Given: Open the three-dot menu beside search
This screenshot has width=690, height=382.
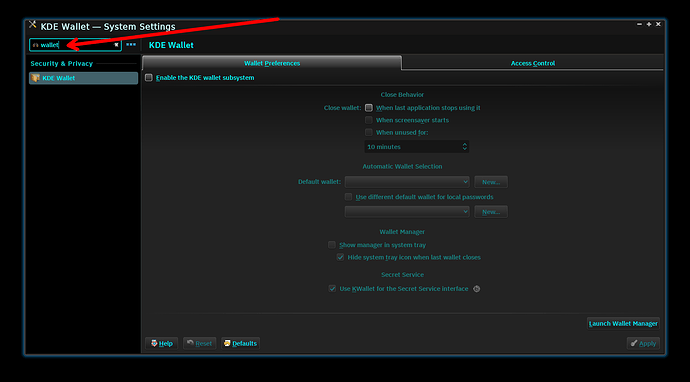Looking at the screenshot, I should 131,44.
